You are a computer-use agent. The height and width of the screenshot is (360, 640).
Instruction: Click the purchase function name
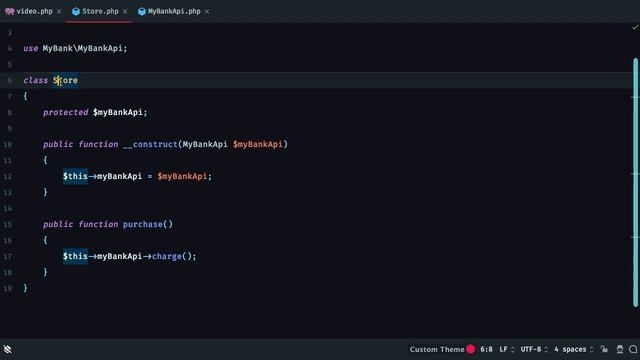(x=143, y=224)
